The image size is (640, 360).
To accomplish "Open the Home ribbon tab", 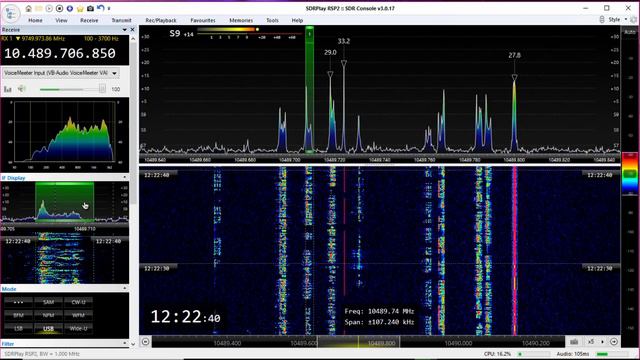I will pyautogui.click(x=35, y=20).
